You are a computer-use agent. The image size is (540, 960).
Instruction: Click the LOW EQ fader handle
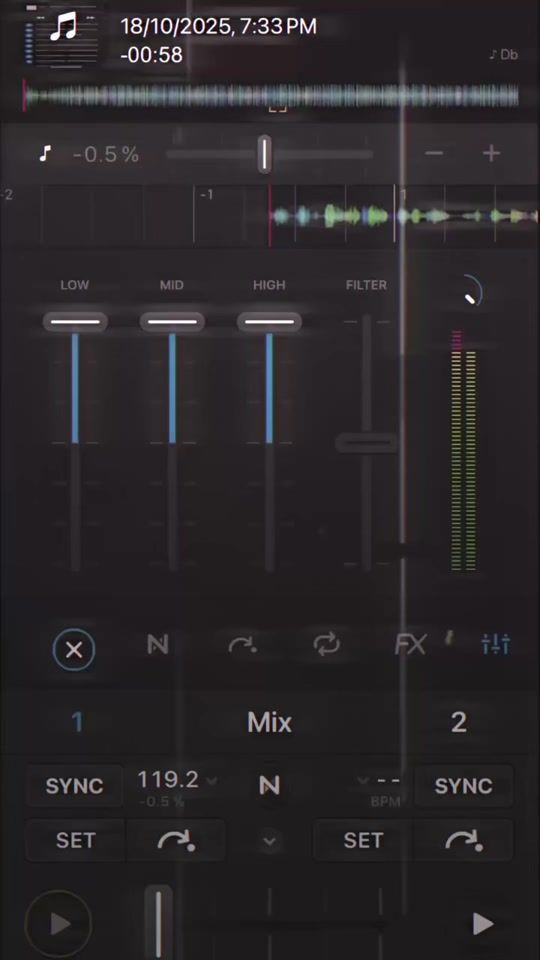[x=75, y=322]
